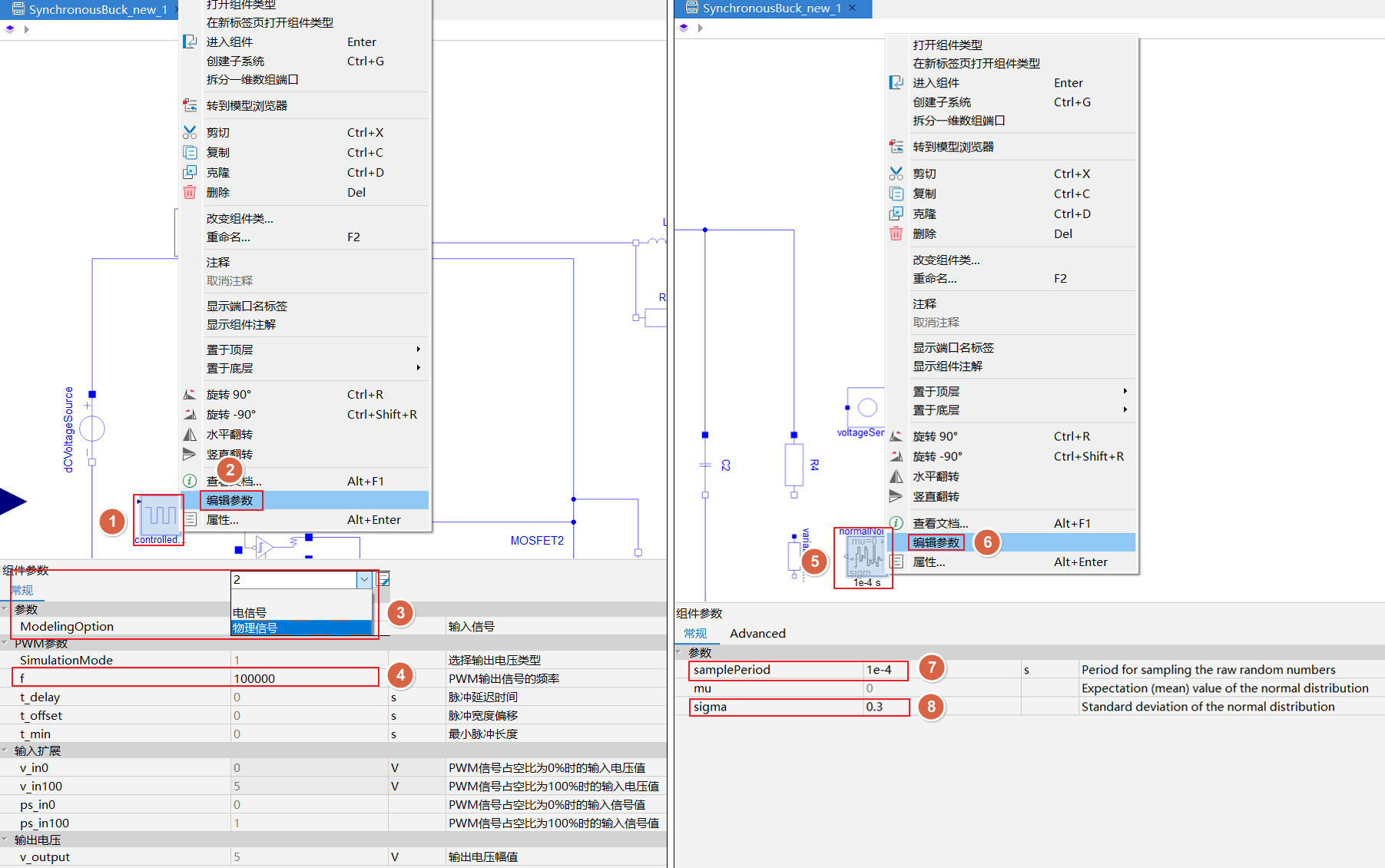Viewport: 1385px width, 868px height.
Task: Choose 物理信号 from the dropdown list
Action: (300, 628)
